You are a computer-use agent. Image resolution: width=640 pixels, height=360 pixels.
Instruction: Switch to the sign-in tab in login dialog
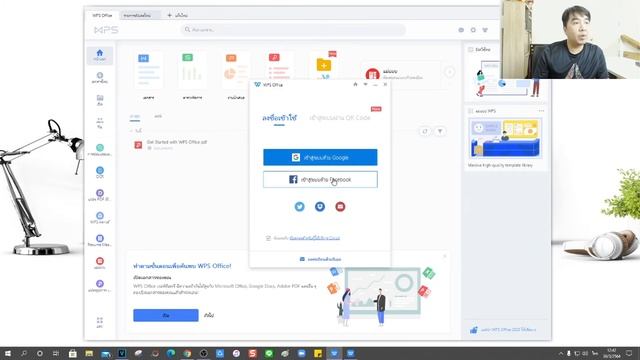pyautogui.click(x=279, y=118)
